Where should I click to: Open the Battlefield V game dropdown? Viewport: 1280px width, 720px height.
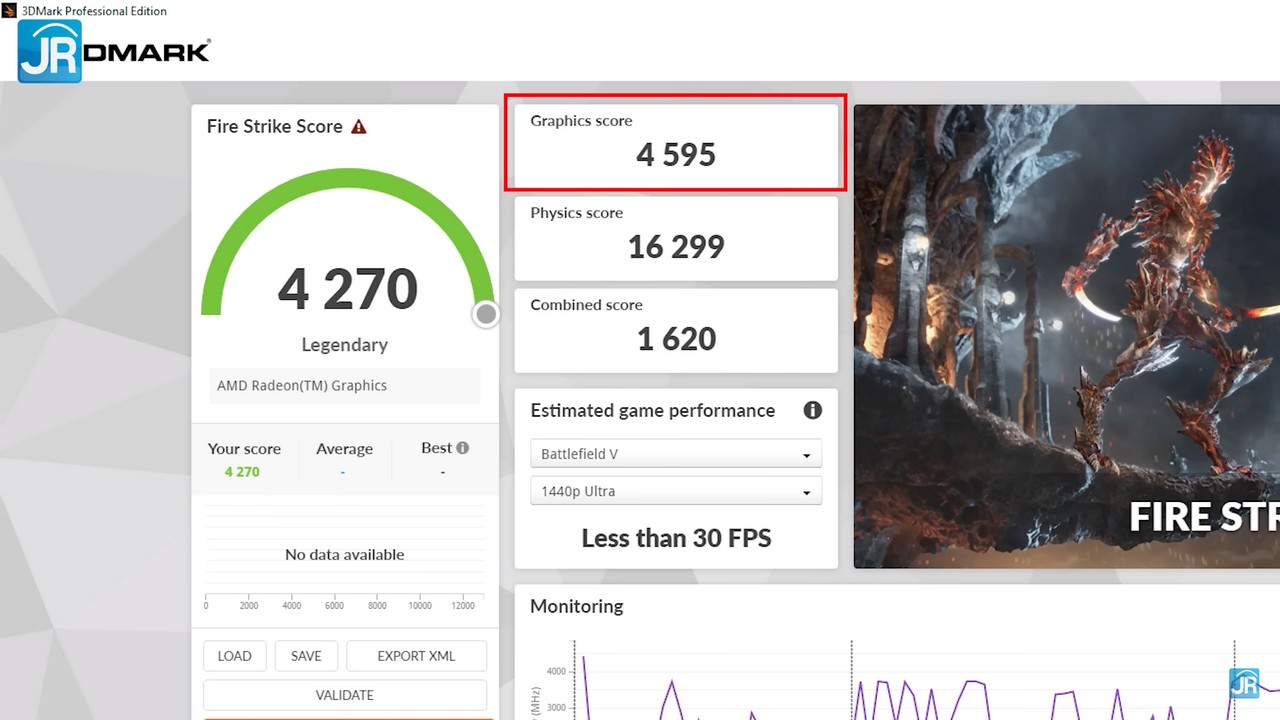tap(676, 454)
